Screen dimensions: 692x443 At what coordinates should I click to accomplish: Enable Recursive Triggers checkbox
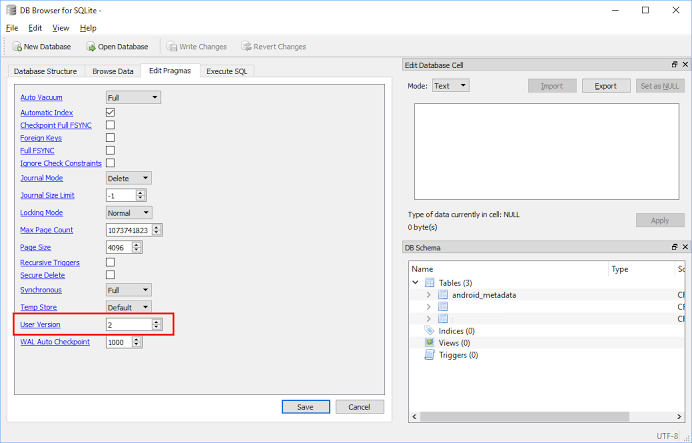(x=110, y=262)
